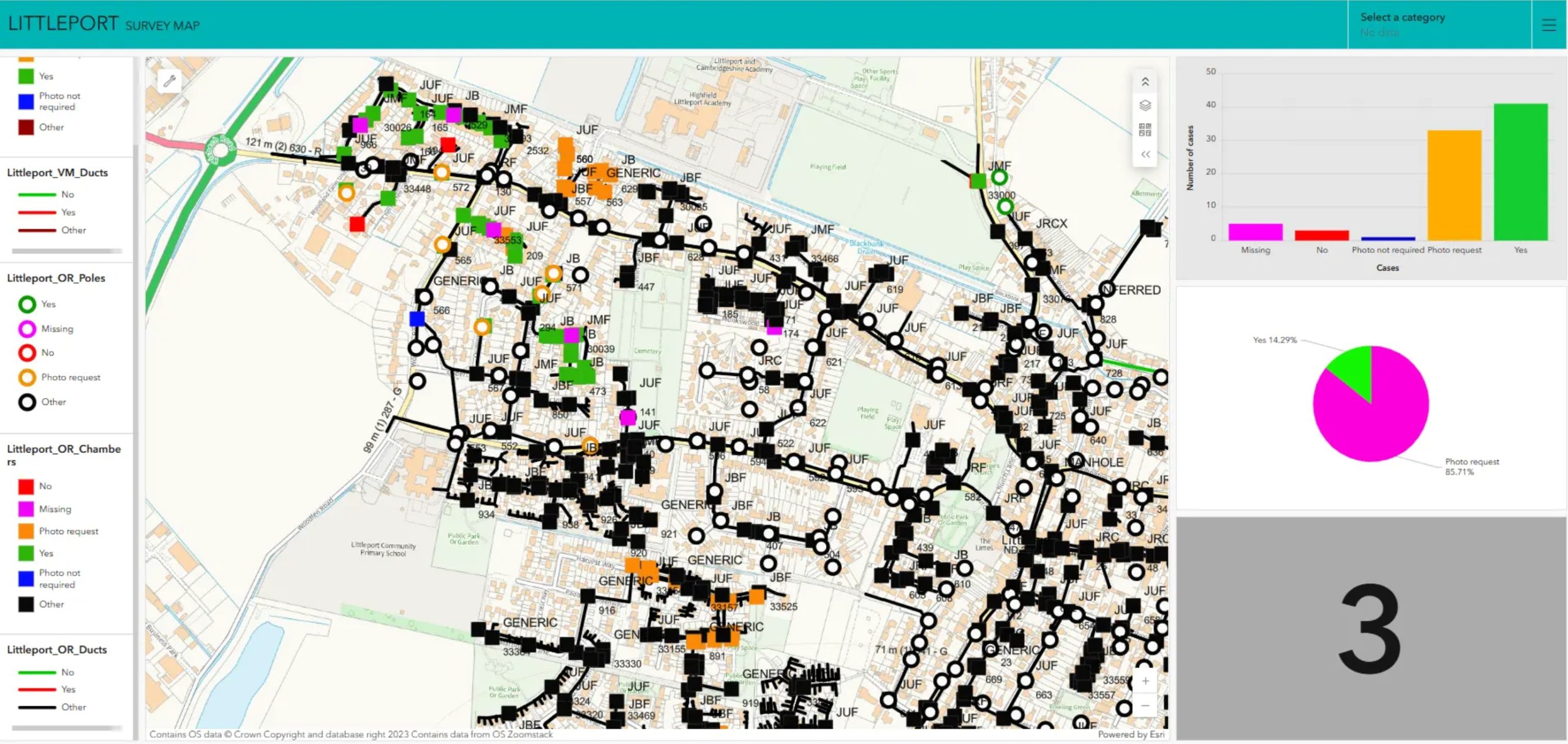Screen dimensions: 1568x744
Task: Click green Yes swatch under Littleport_OR_Chambers
Action: 26,553
